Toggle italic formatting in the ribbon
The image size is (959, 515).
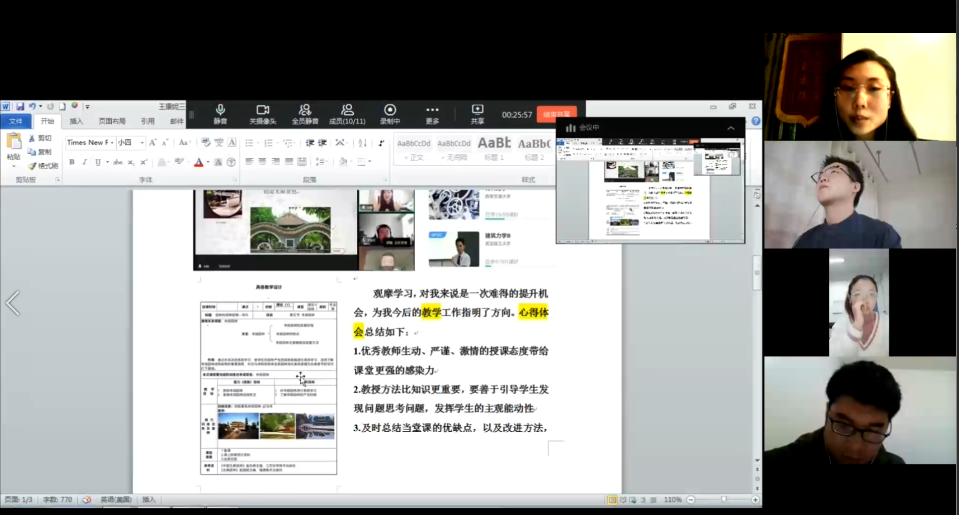click(x=84, y=162)
